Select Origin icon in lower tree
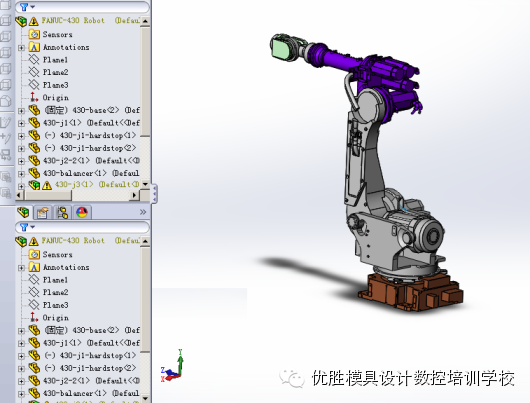 (x=34, y=317)
